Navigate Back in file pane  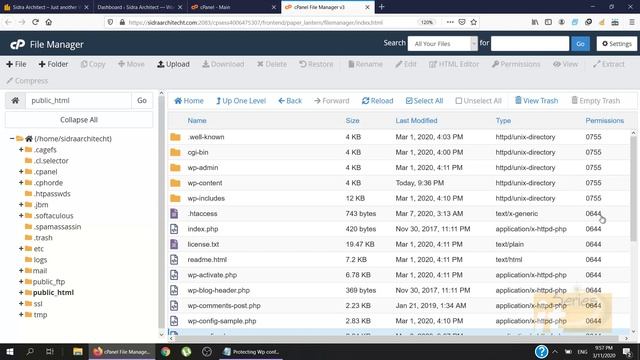click(x=290, y=101)
